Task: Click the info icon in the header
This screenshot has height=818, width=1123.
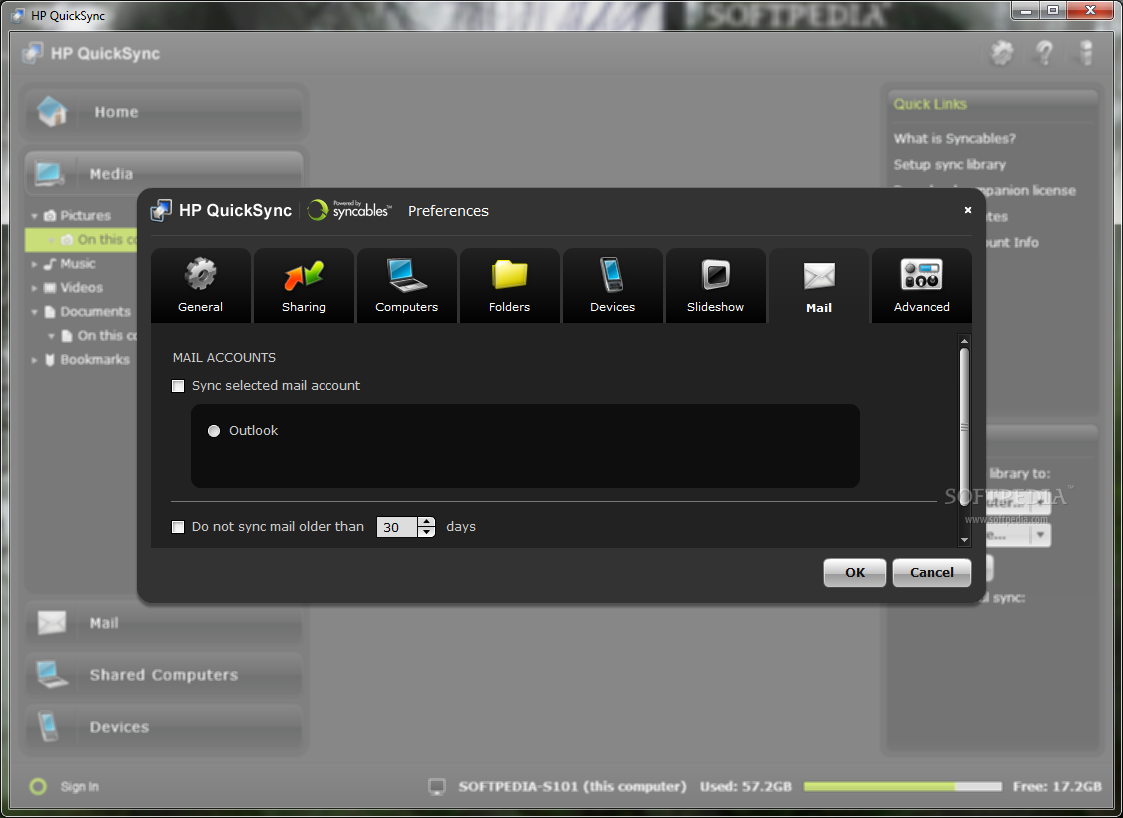Action: click(x=1086, y=53)
